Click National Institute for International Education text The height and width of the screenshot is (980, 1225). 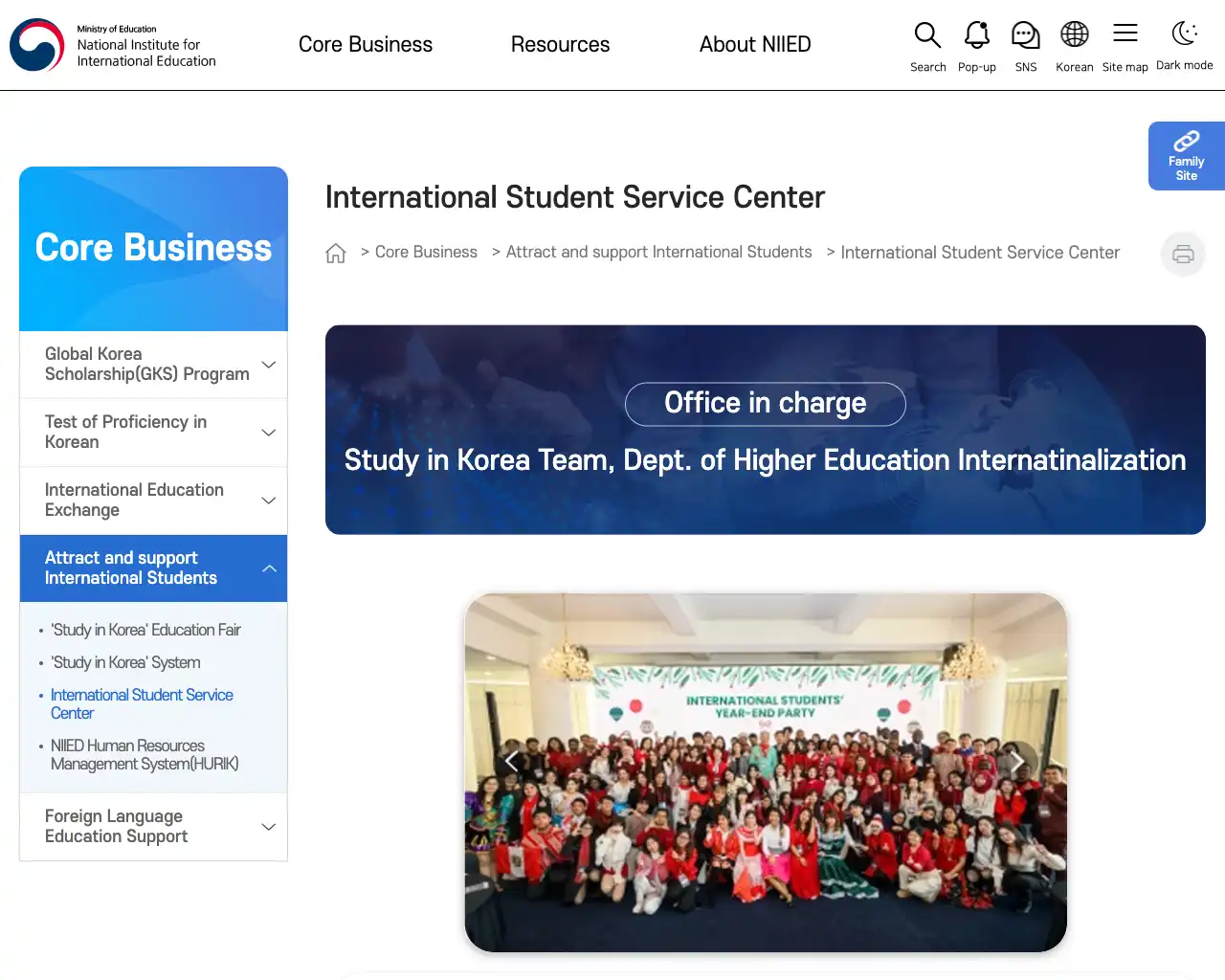[x=146, y=53]
